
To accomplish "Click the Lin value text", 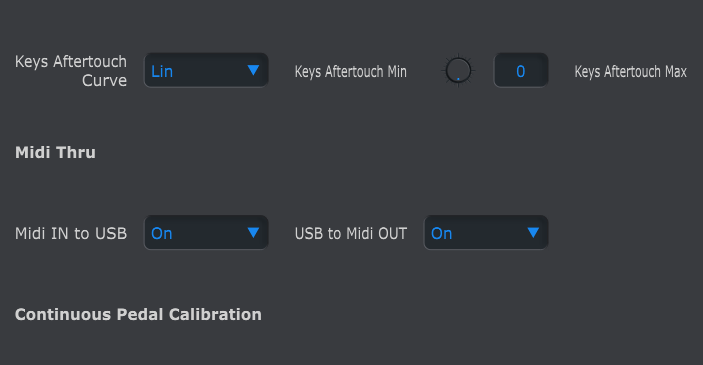I will (162, 71).
